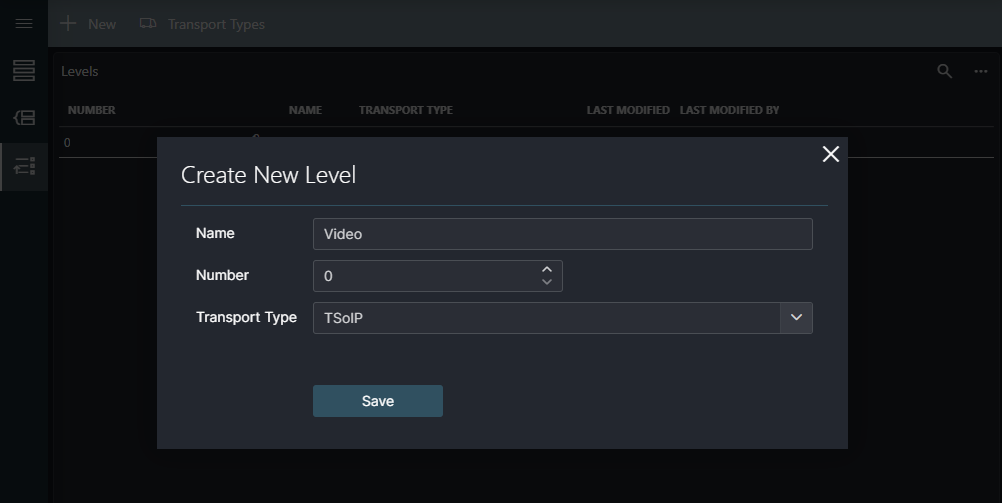Screen dimensions: 1002x503
Task: Select the highlighted Levels sidebar icon
Action: click(x=24, y=166)
